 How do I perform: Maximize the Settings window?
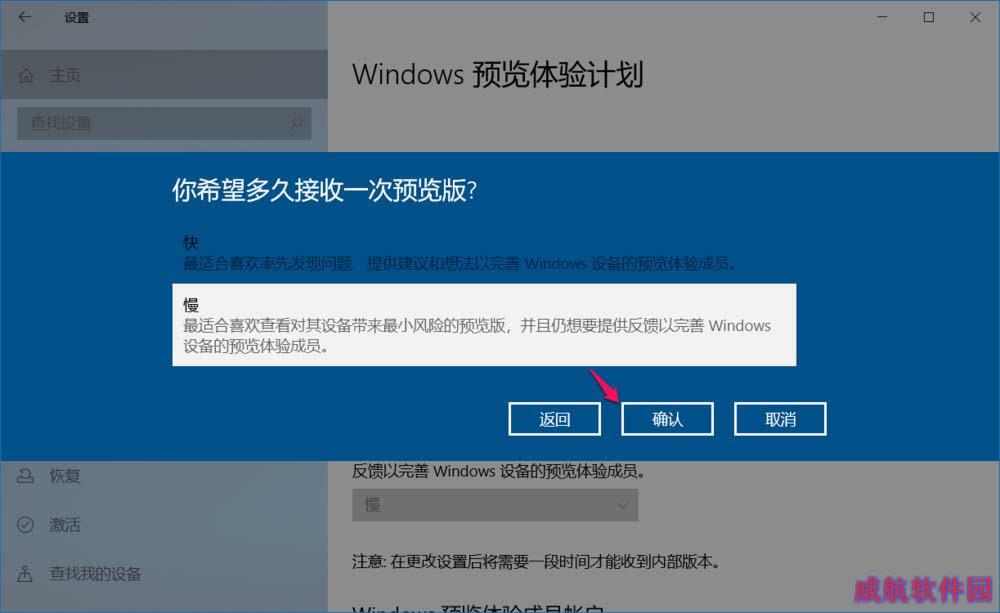929,17
